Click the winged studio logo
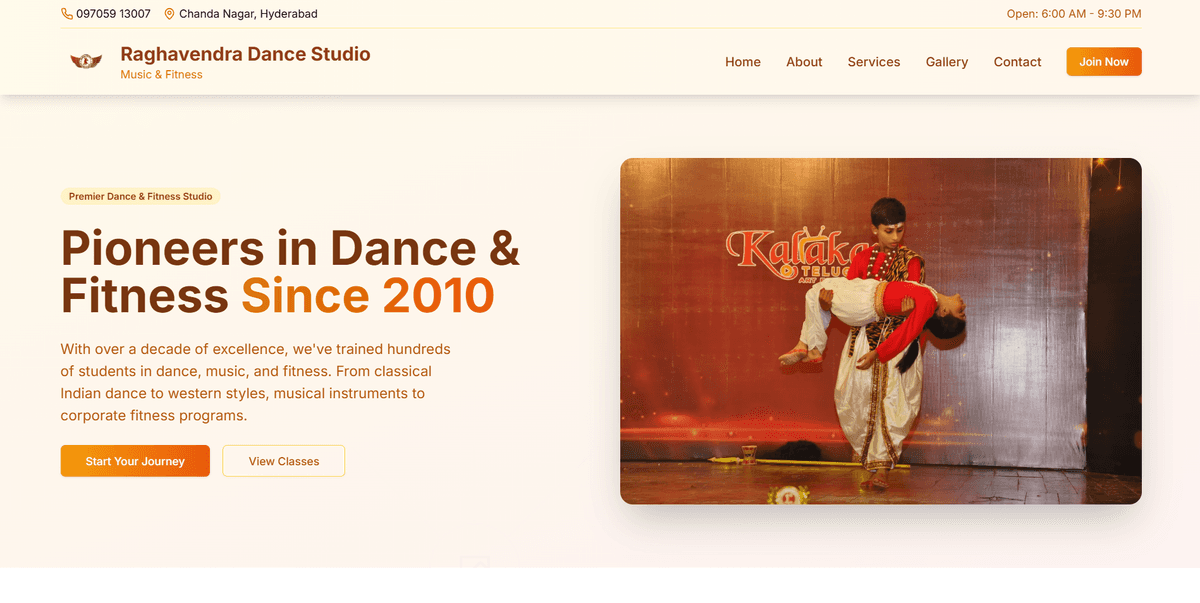Image resolution: width=1200 pixels, height=603 pixels. pyautogui.click(x=86, y=62)
